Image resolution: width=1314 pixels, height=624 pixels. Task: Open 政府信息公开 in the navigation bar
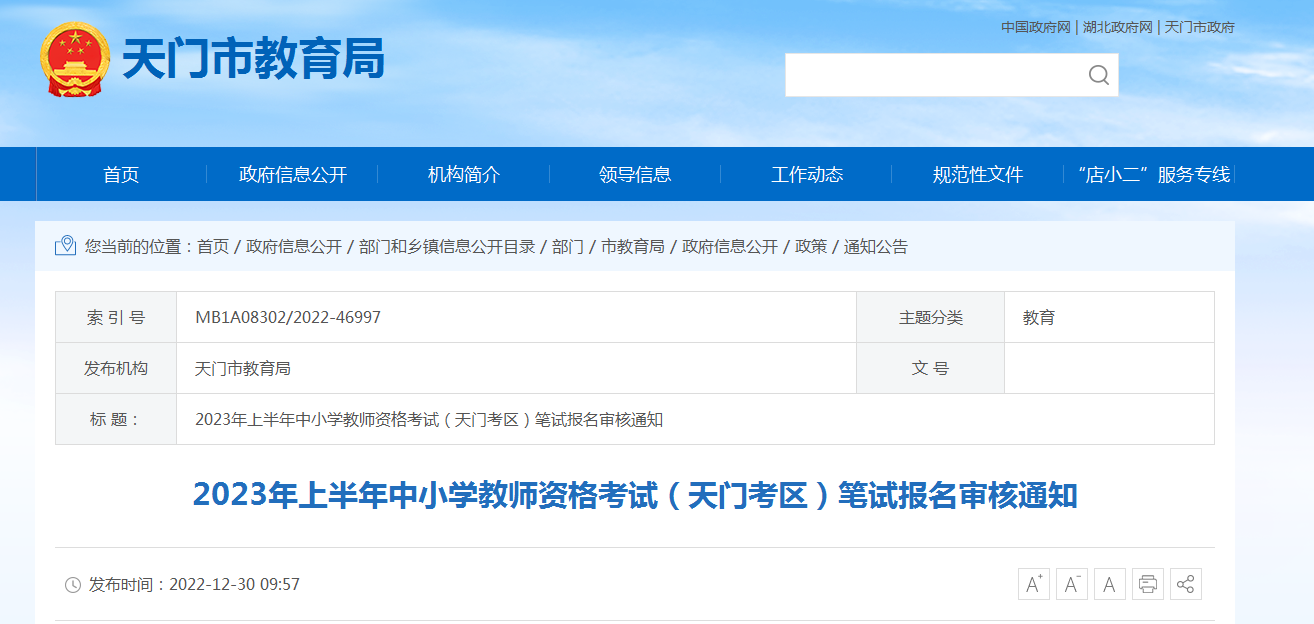tap(293, 175)
